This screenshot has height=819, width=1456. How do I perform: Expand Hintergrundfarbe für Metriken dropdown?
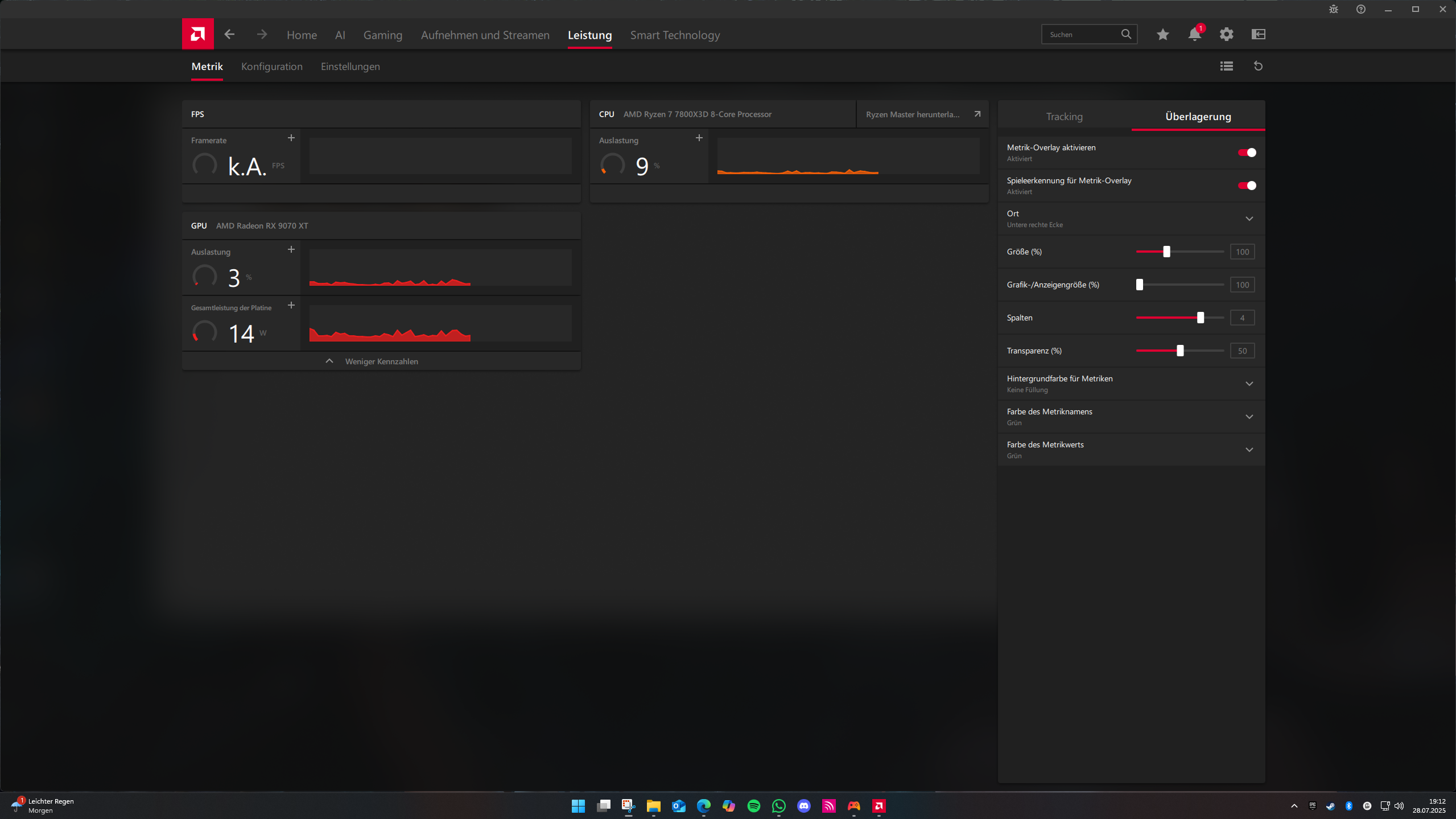point(1249,384)
